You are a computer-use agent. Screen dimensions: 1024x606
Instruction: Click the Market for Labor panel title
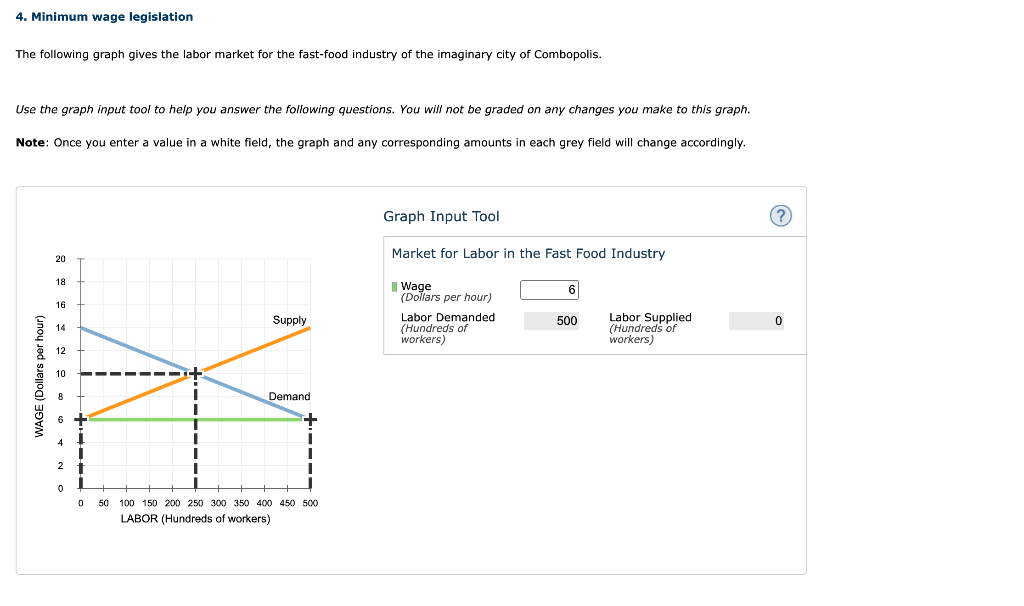pos(528,253)
